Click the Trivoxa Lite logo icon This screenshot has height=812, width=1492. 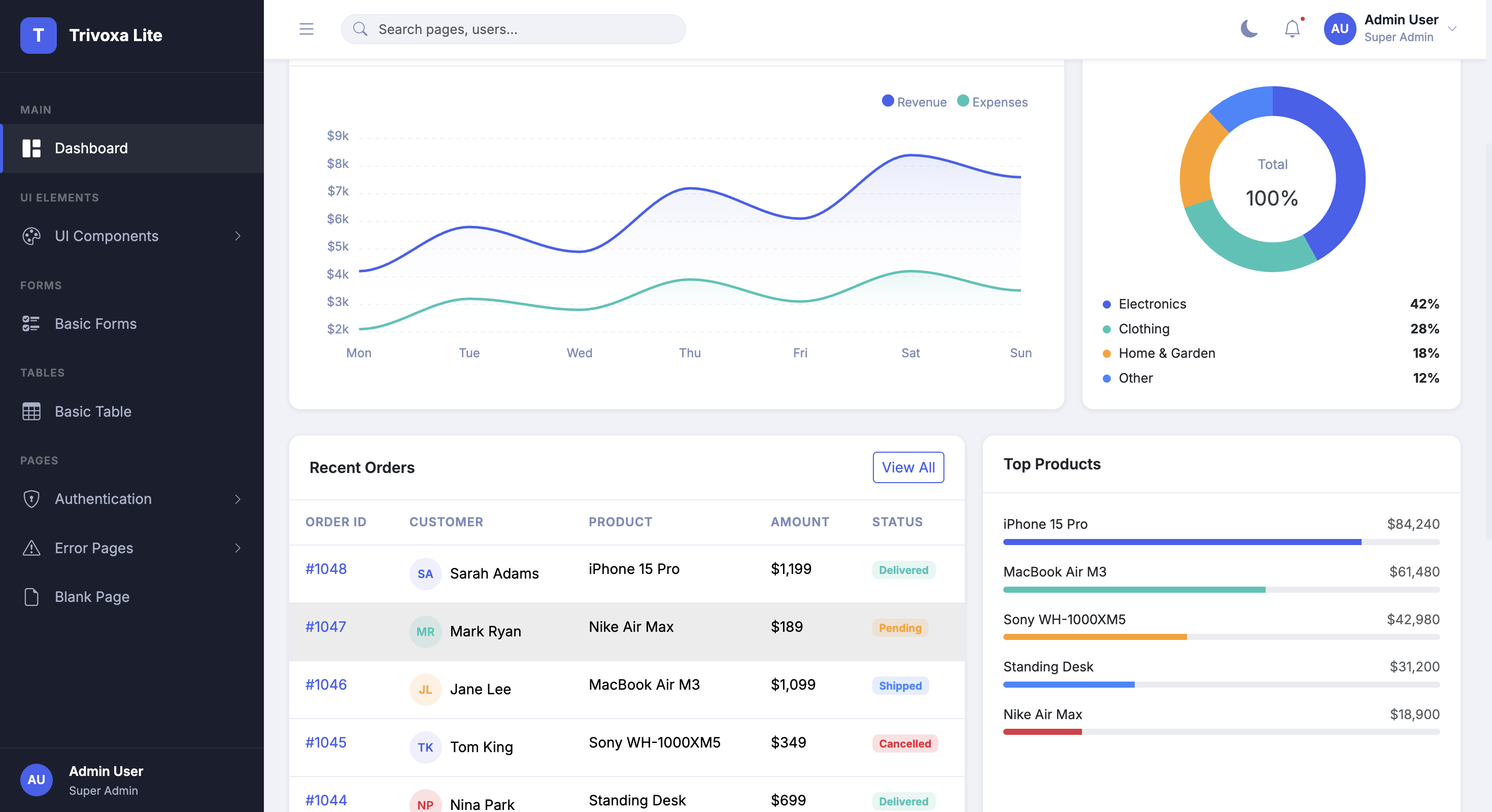click(x=38, y=36)
